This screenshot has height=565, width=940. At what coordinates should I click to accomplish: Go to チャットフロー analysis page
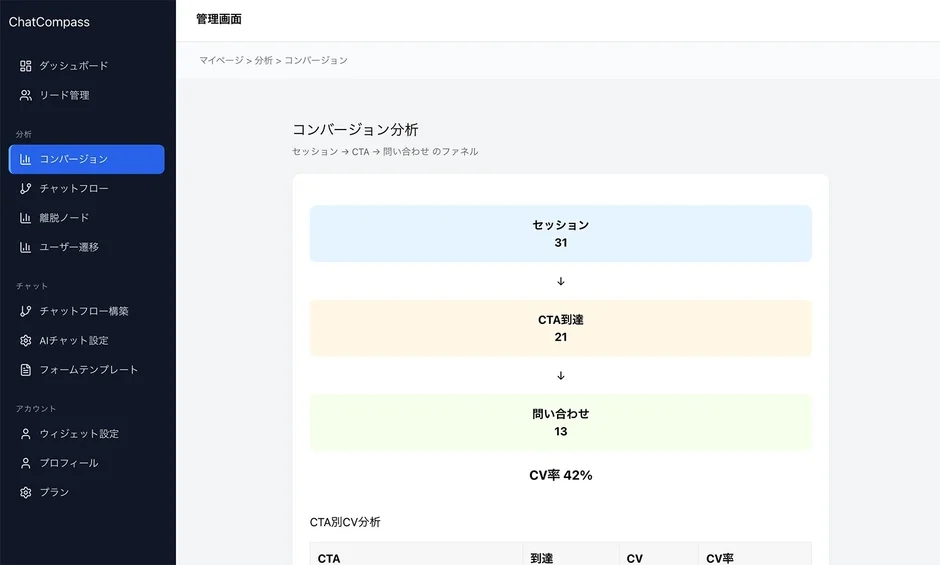pyautogui.click(x=86, y=188)
